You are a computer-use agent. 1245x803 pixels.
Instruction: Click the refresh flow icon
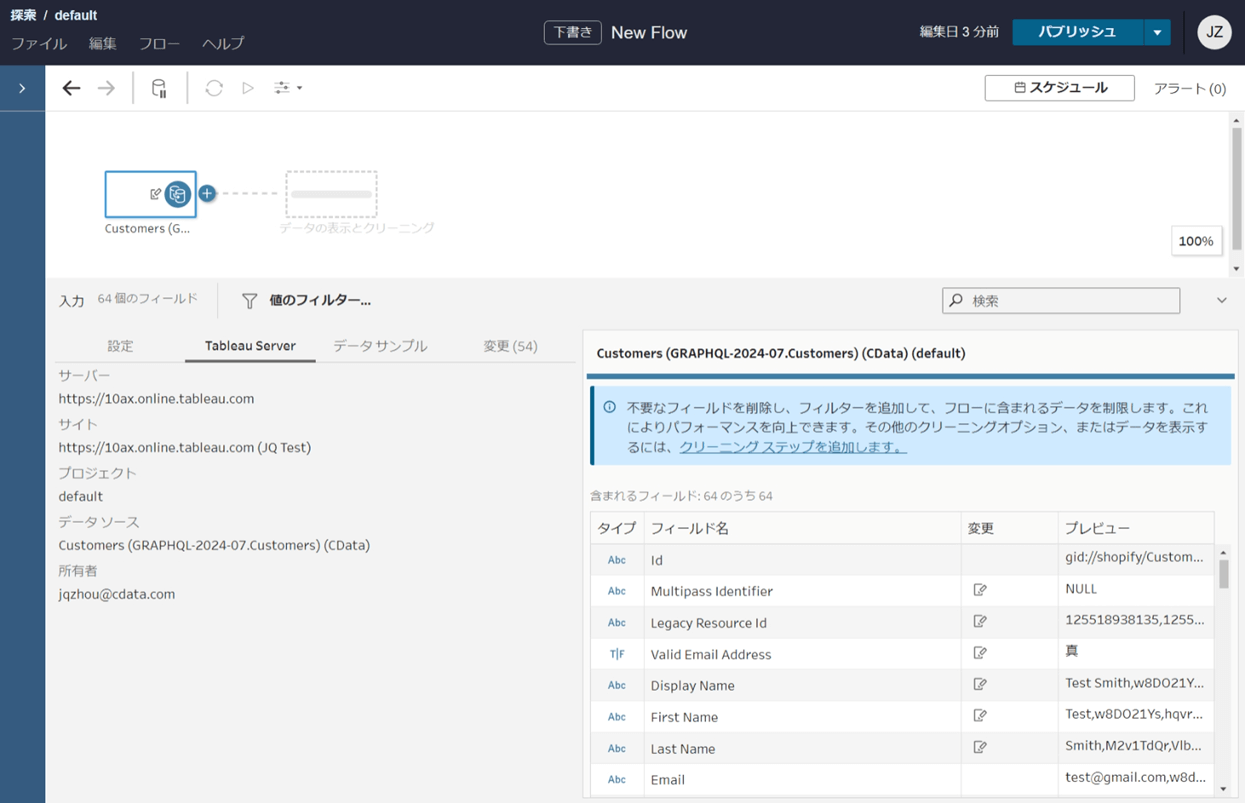[x=214, y=88]
